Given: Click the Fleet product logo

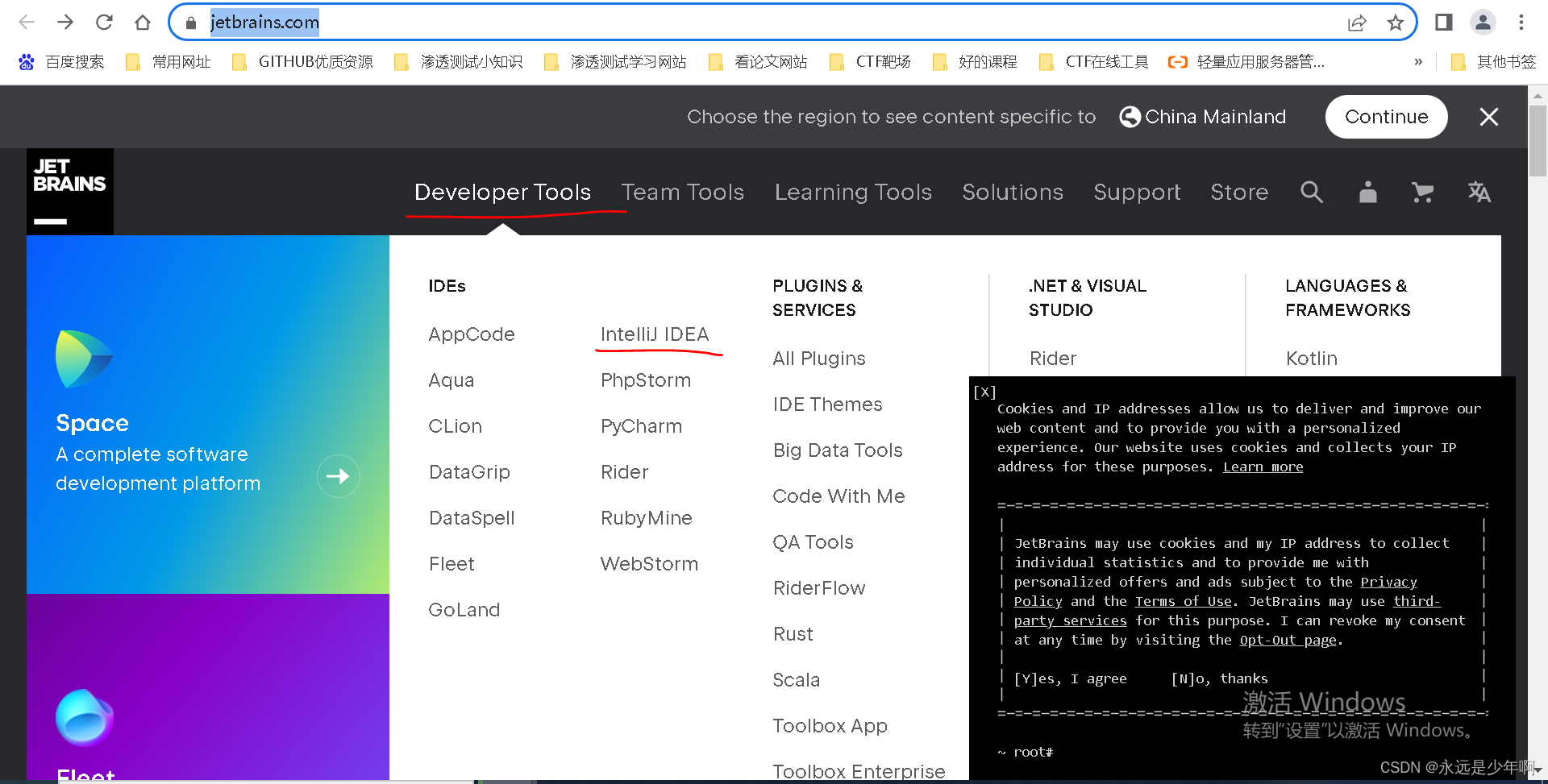Looking at the screenshot, I should pyautogui.click(x=84, y=717).
